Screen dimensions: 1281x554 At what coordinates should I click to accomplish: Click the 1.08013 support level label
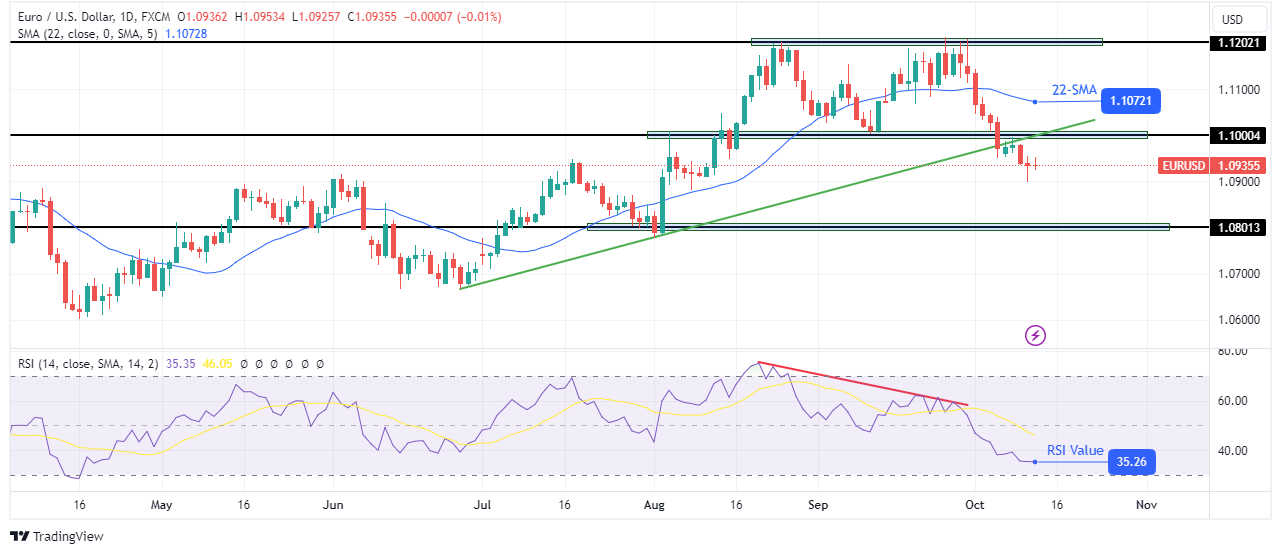[1240, 227]
